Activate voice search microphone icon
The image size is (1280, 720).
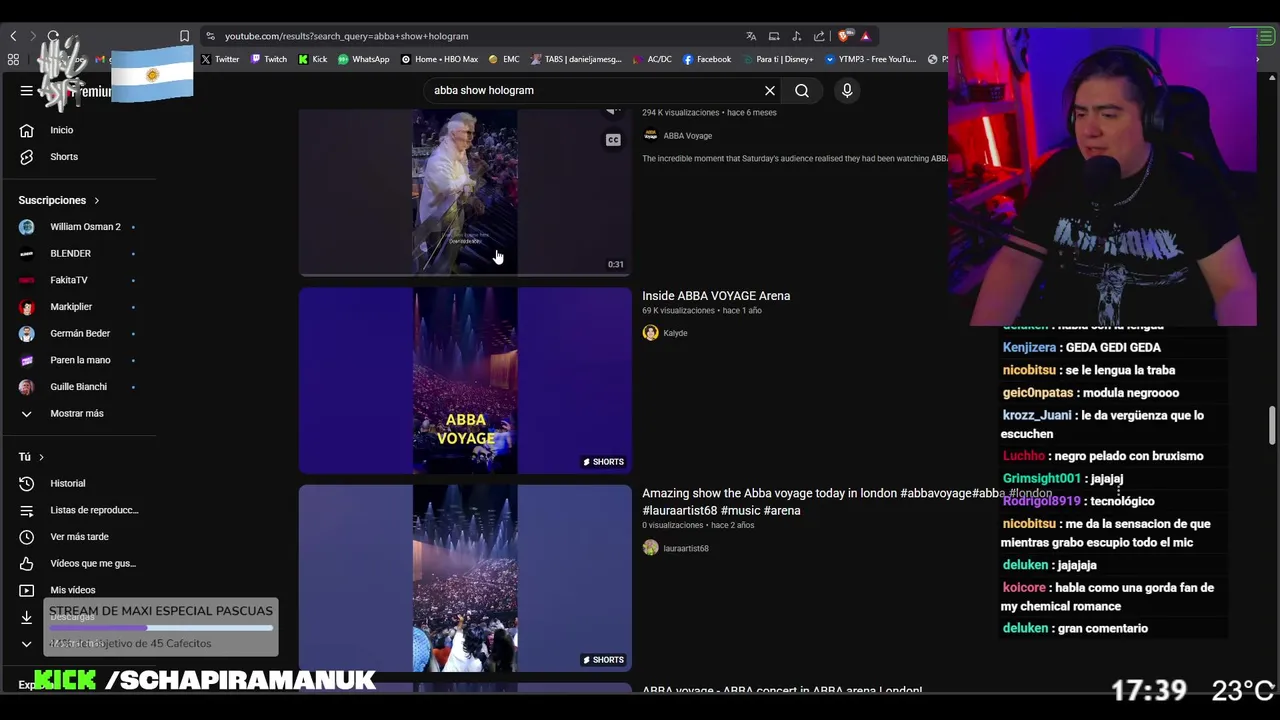(x=847, y=91)
